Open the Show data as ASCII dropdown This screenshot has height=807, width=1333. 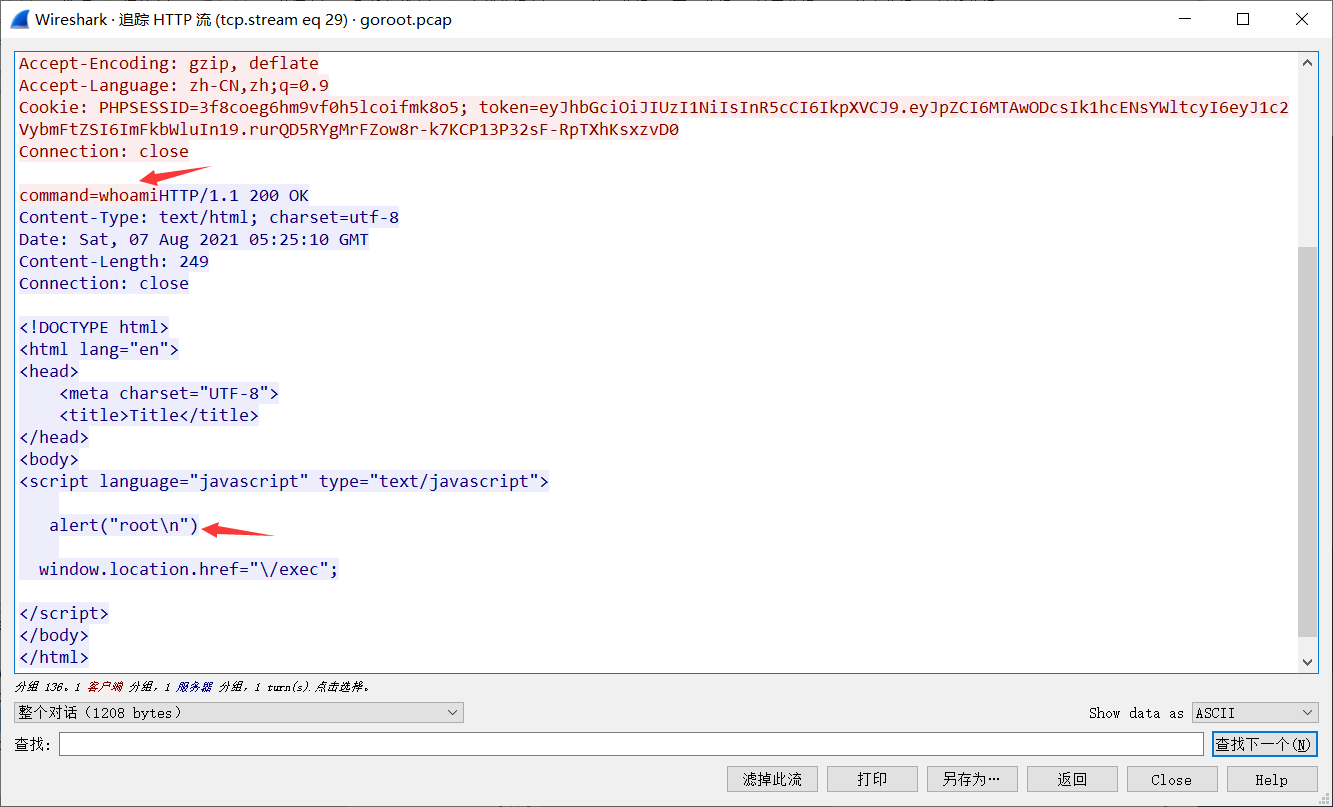pos(1255,713)
